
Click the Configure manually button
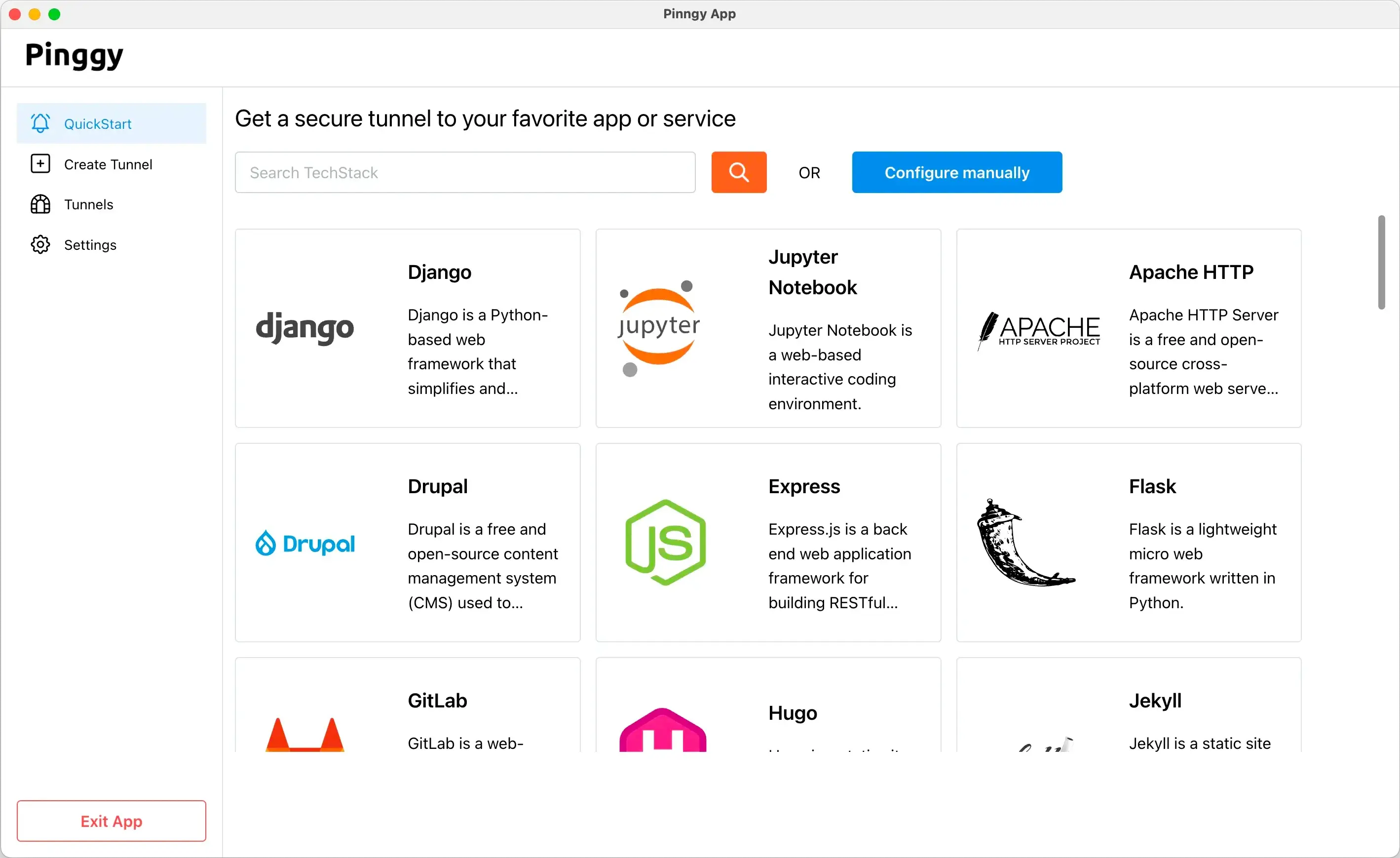957,172
